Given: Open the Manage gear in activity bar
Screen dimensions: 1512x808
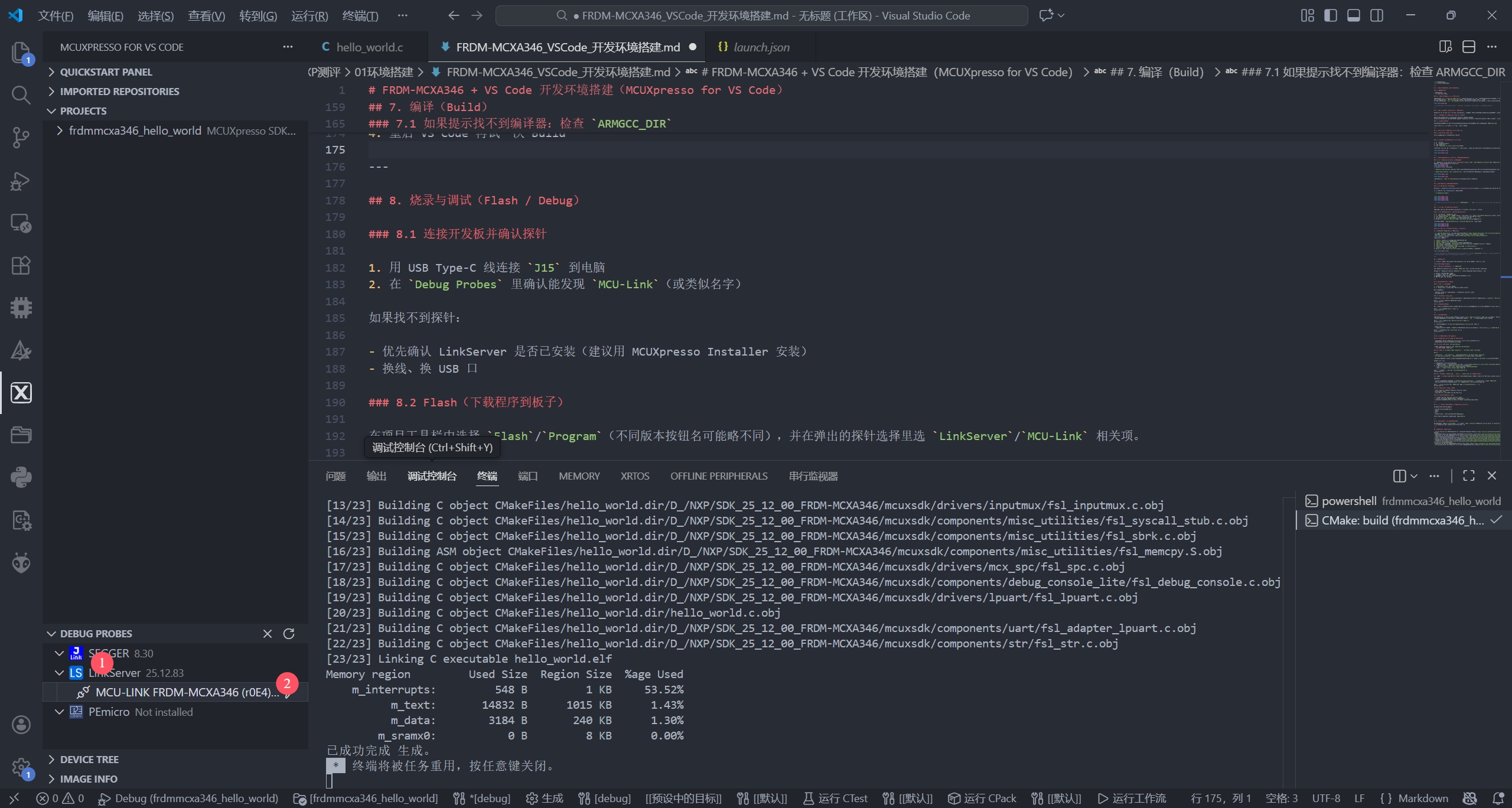Looking at the screenshot, I should tap(21, 767).
